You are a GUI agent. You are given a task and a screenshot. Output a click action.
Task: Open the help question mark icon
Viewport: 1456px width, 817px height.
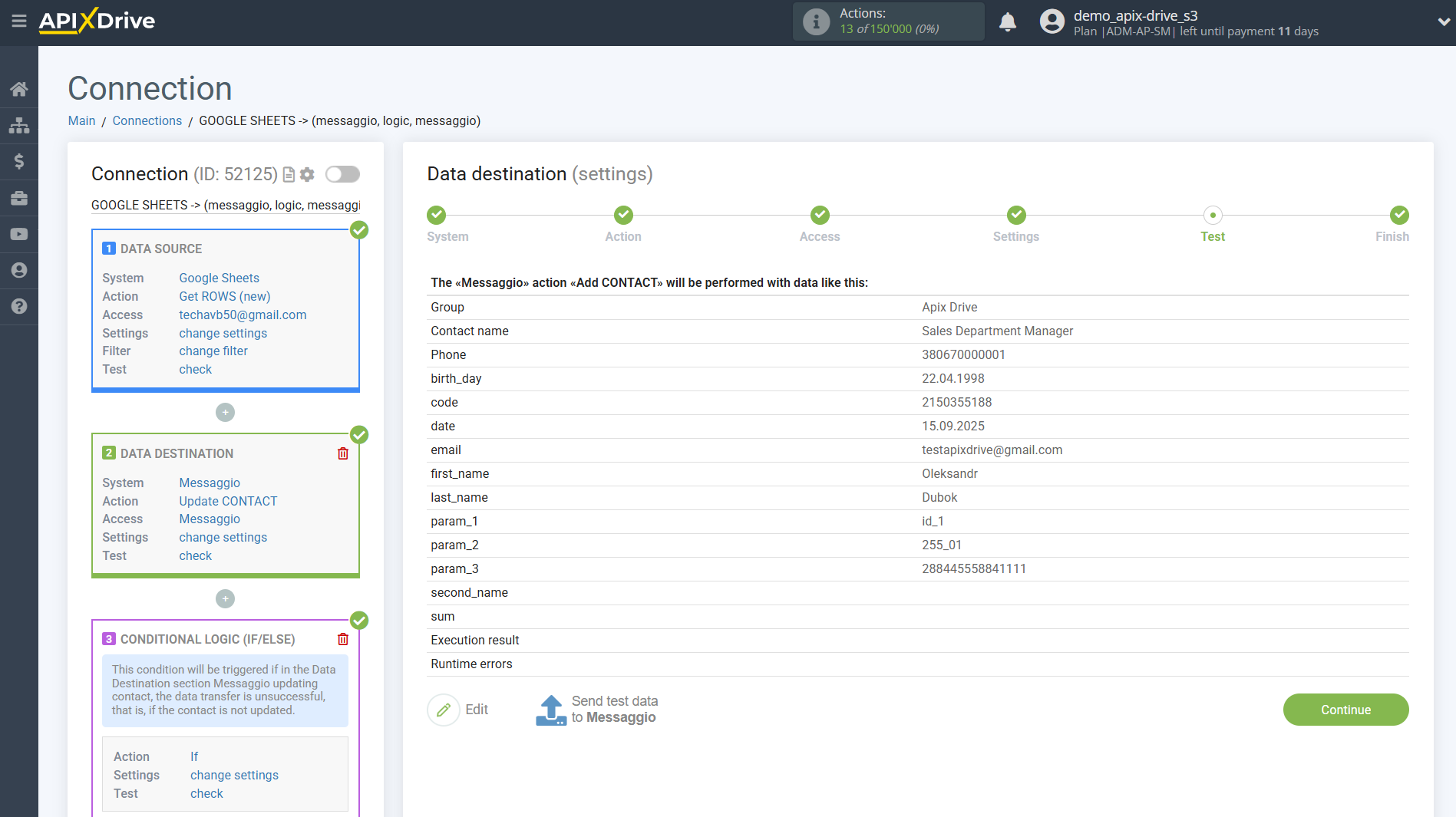point(19,306)
